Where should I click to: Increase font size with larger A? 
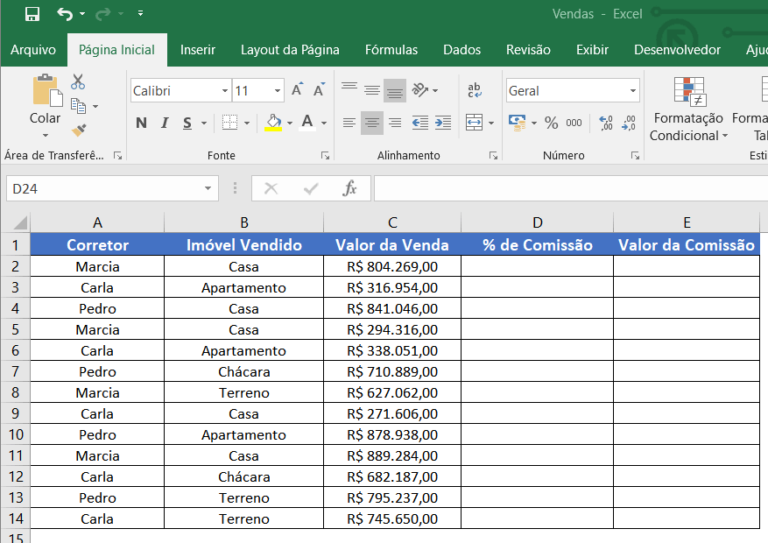297,90
